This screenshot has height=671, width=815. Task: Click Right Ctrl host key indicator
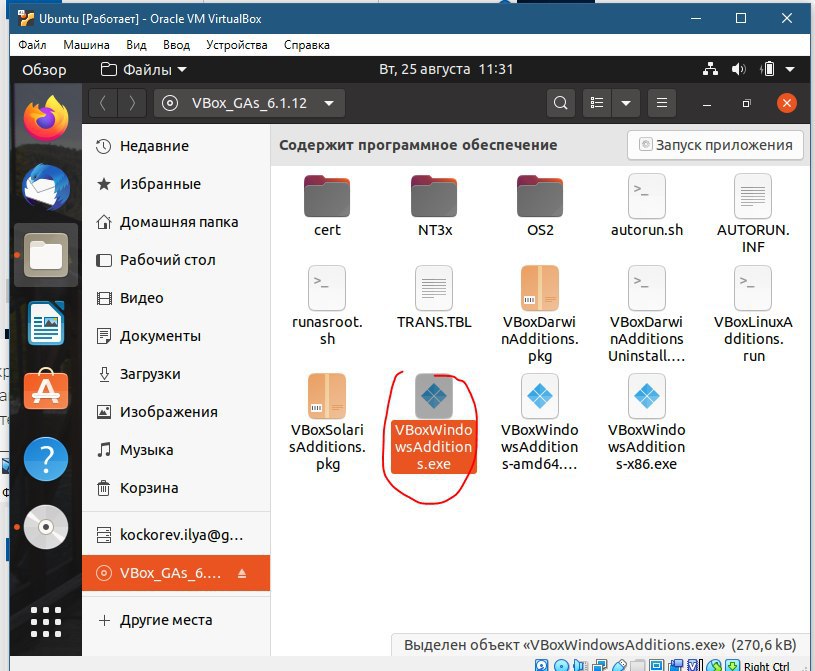point(767,665)
